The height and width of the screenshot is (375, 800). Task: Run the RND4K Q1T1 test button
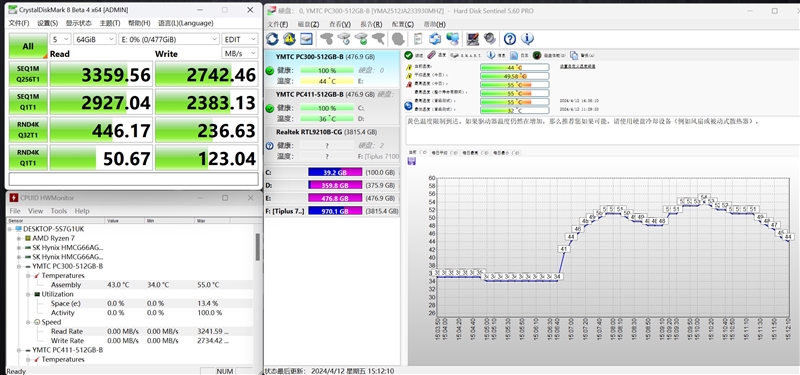pyautogui.click(x=28, y=158)
